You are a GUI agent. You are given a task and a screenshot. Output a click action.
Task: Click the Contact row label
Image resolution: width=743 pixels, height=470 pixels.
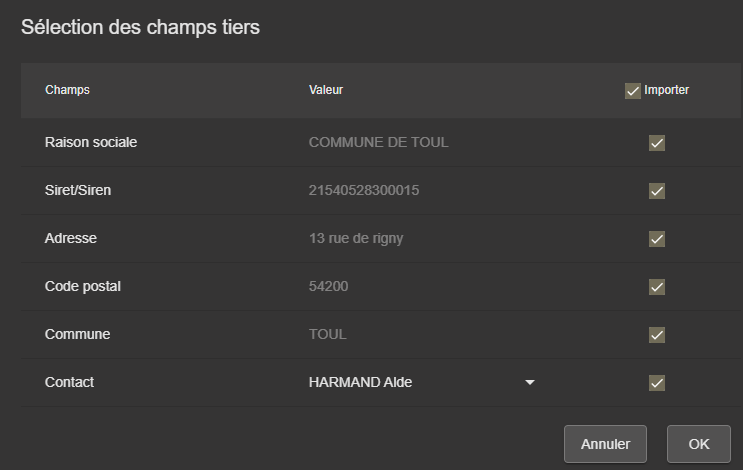coord(70,382)
